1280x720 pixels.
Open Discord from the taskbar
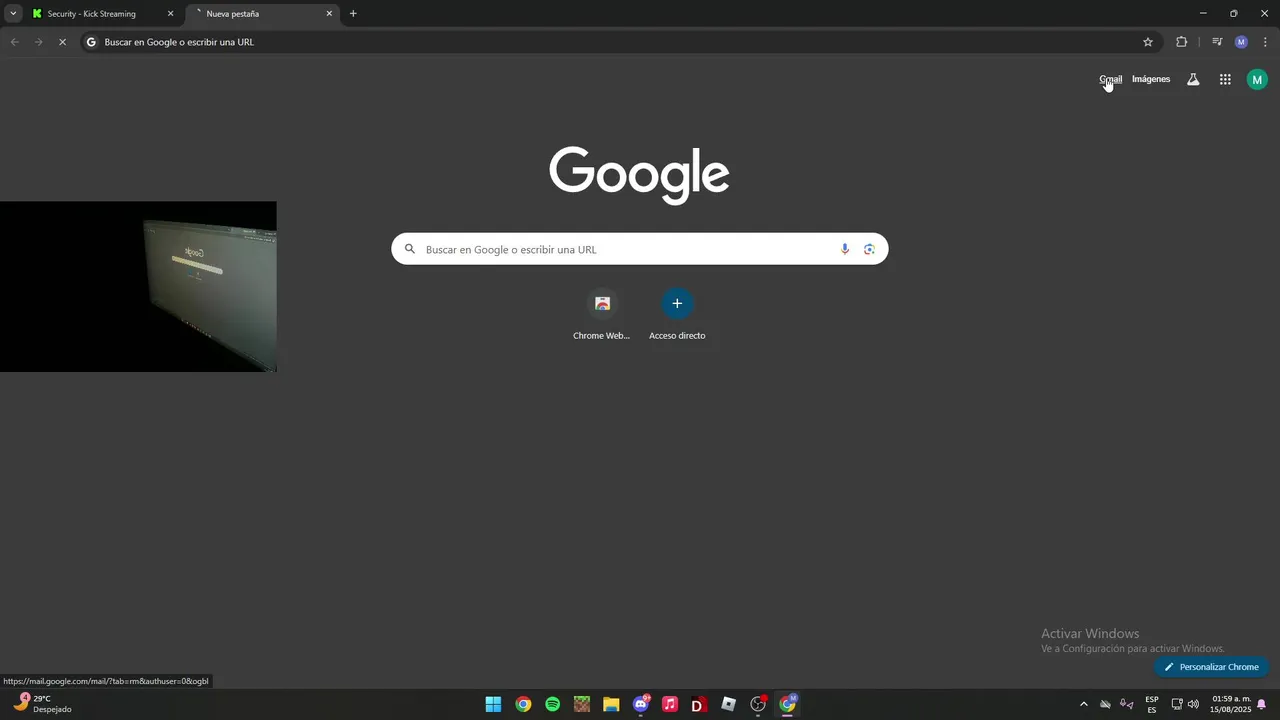[x=641, y=704]
